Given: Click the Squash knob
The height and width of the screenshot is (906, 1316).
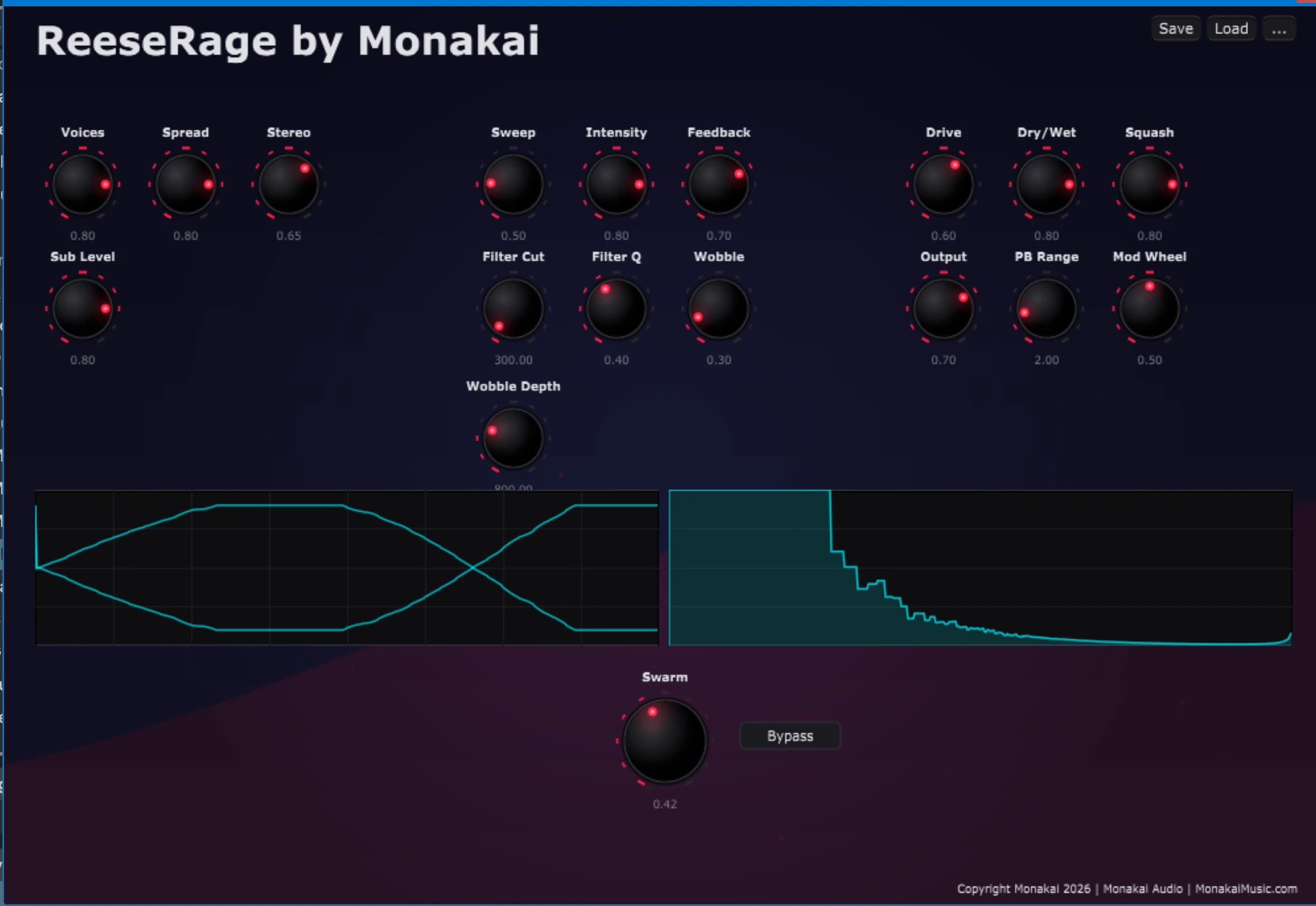Looking at the screenshot, I should point(1149,184).
